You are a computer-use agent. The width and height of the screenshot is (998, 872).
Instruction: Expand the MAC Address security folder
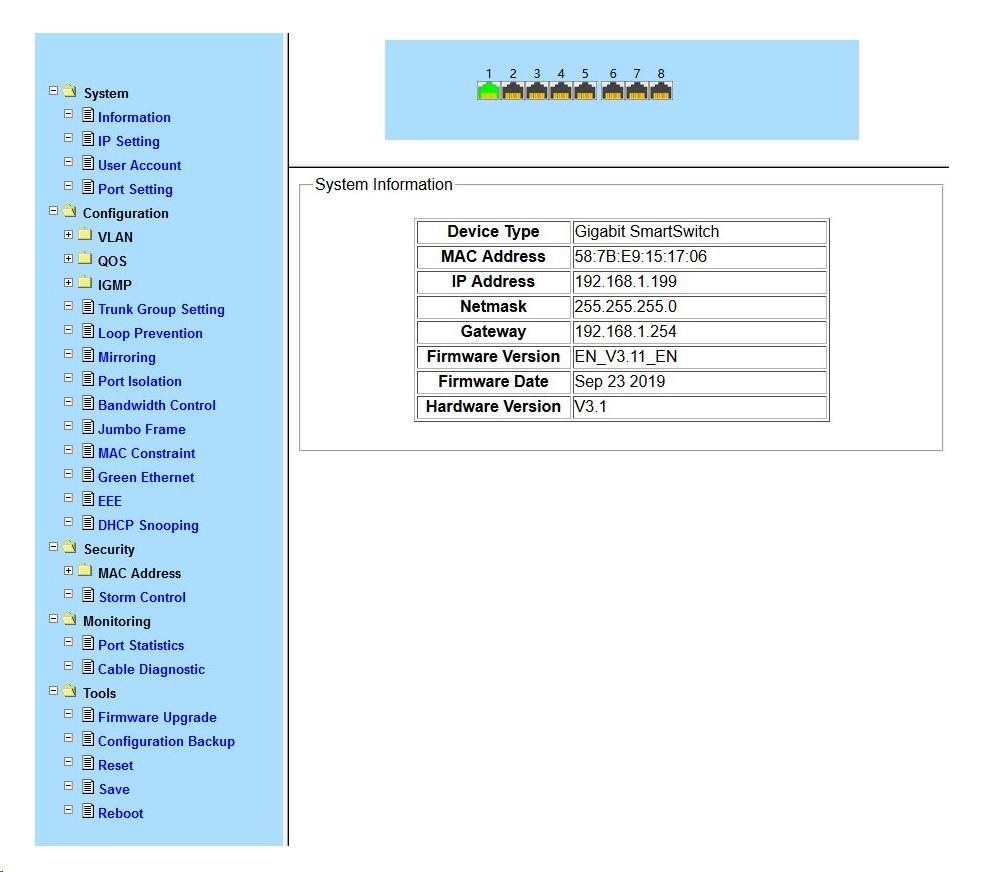[x=68, y=570]
